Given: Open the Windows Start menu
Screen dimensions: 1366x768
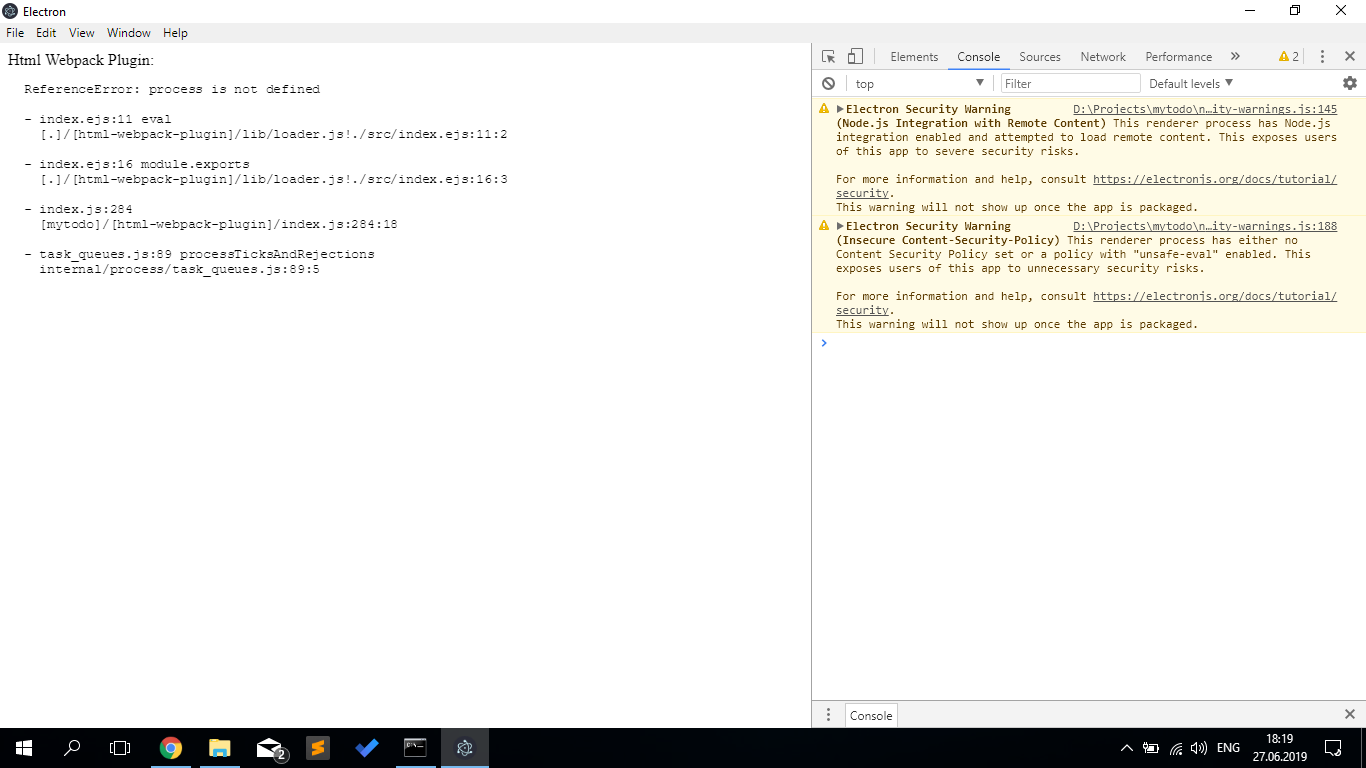Looking at the screenshot, I should 24,748.
